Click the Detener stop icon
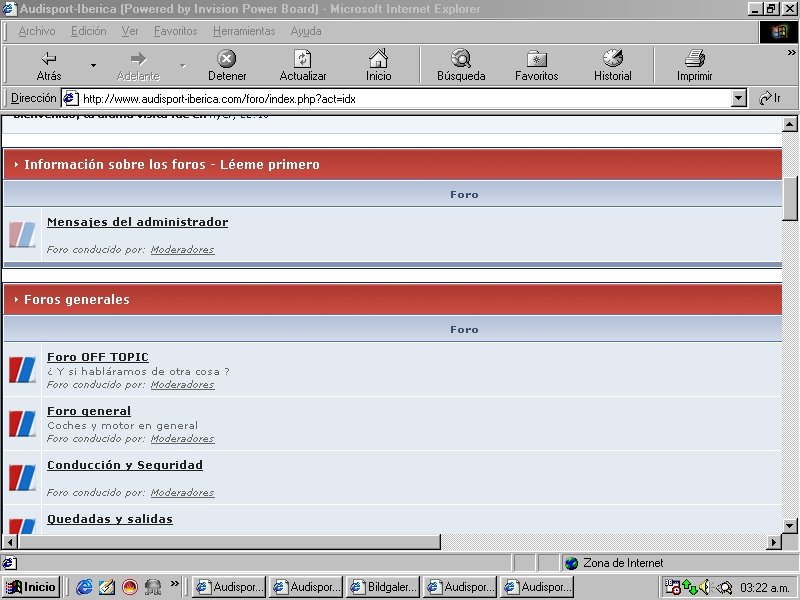This screenshot has width=800, height=600. (227, 59)
